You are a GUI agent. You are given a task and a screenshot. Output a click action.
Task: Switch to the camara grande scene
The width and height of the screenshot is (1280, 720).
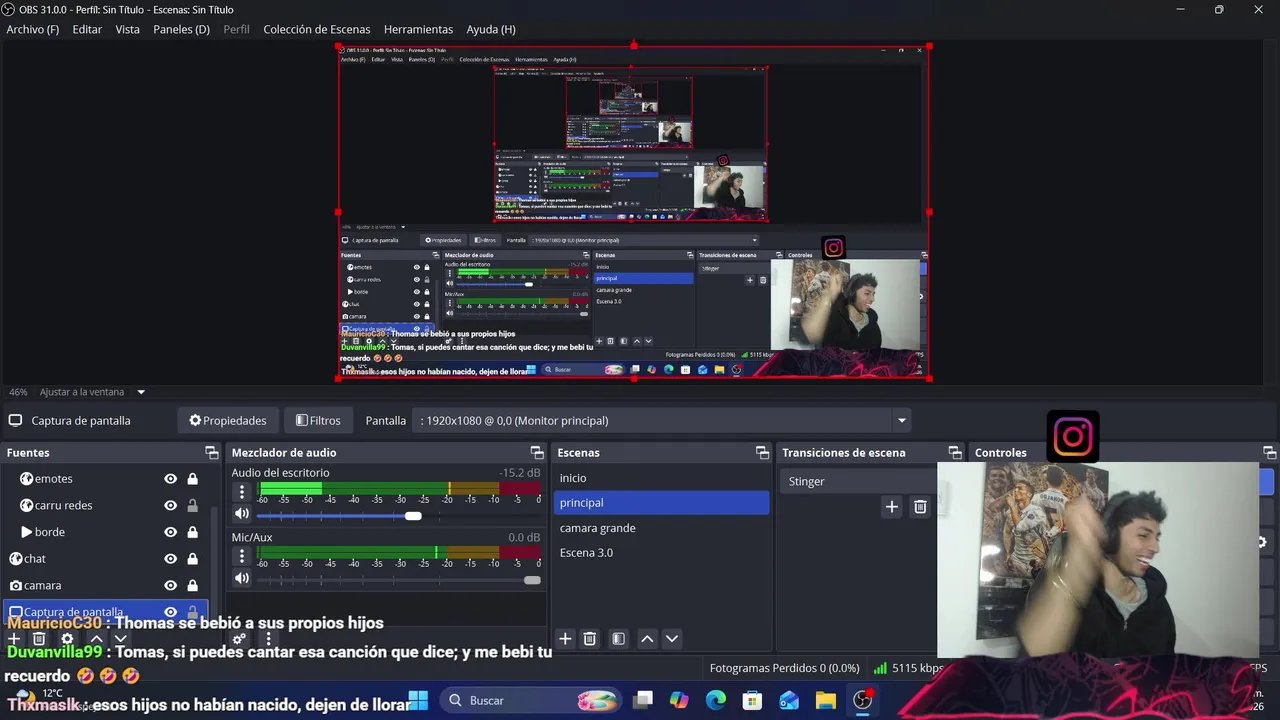pyautogui.click(x=661, y=528)
